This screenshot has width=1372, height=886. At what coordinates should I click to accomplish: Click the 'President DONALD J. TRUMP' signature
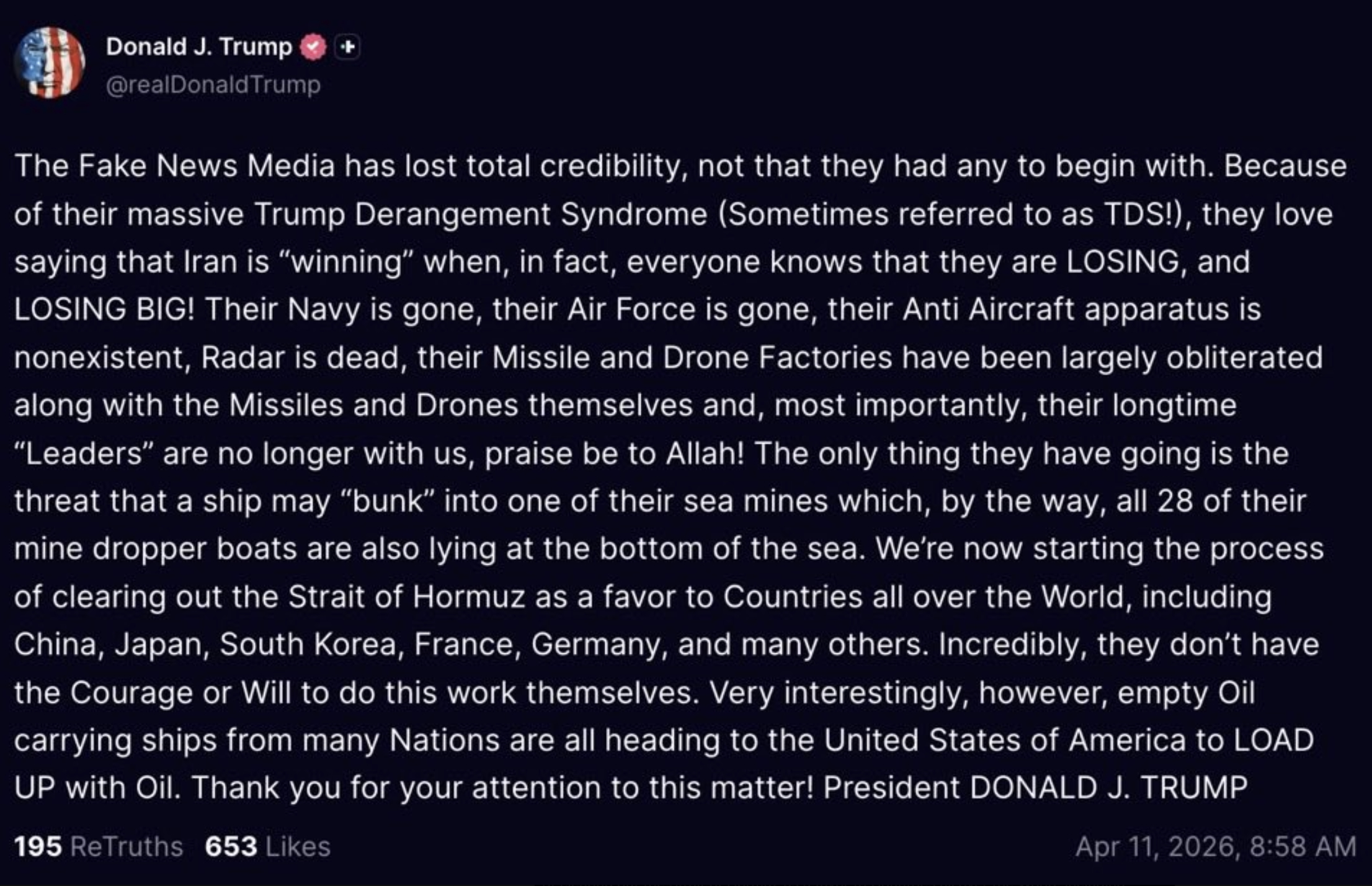coord(1035,788)
